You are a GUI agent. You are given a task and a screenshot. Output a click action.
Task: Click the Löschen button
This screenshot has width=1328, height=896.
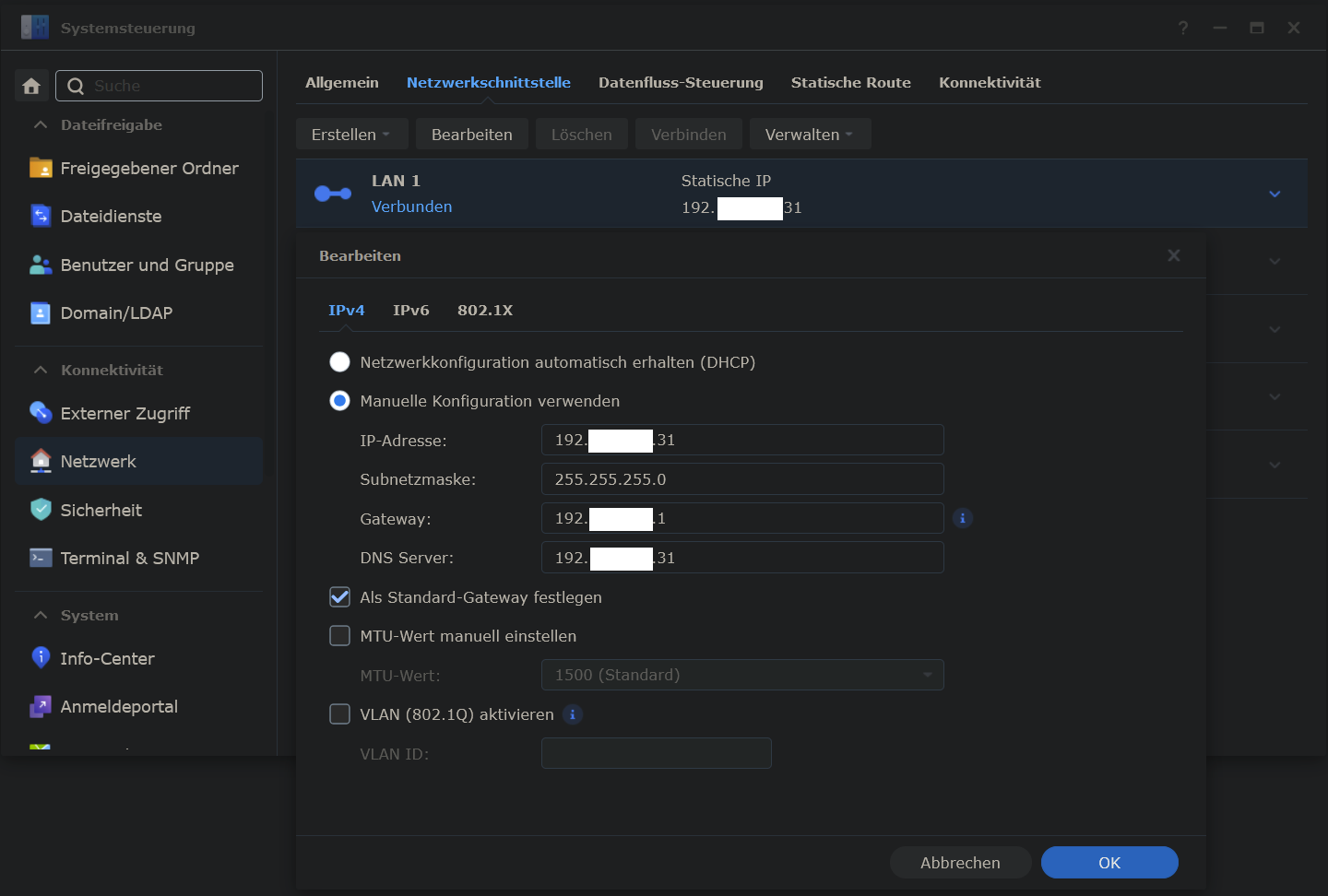pos(582,135)
